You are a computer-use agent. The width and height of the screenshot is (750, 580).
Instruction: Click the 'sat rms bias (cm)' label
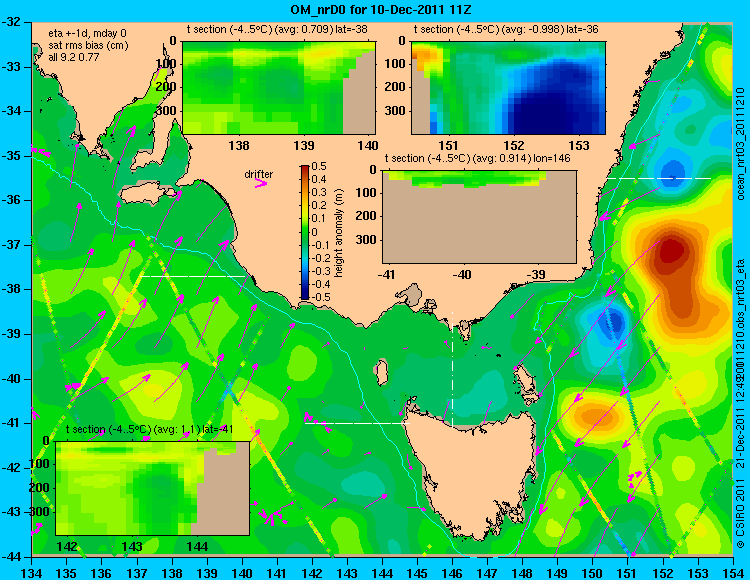click(88, 46)
